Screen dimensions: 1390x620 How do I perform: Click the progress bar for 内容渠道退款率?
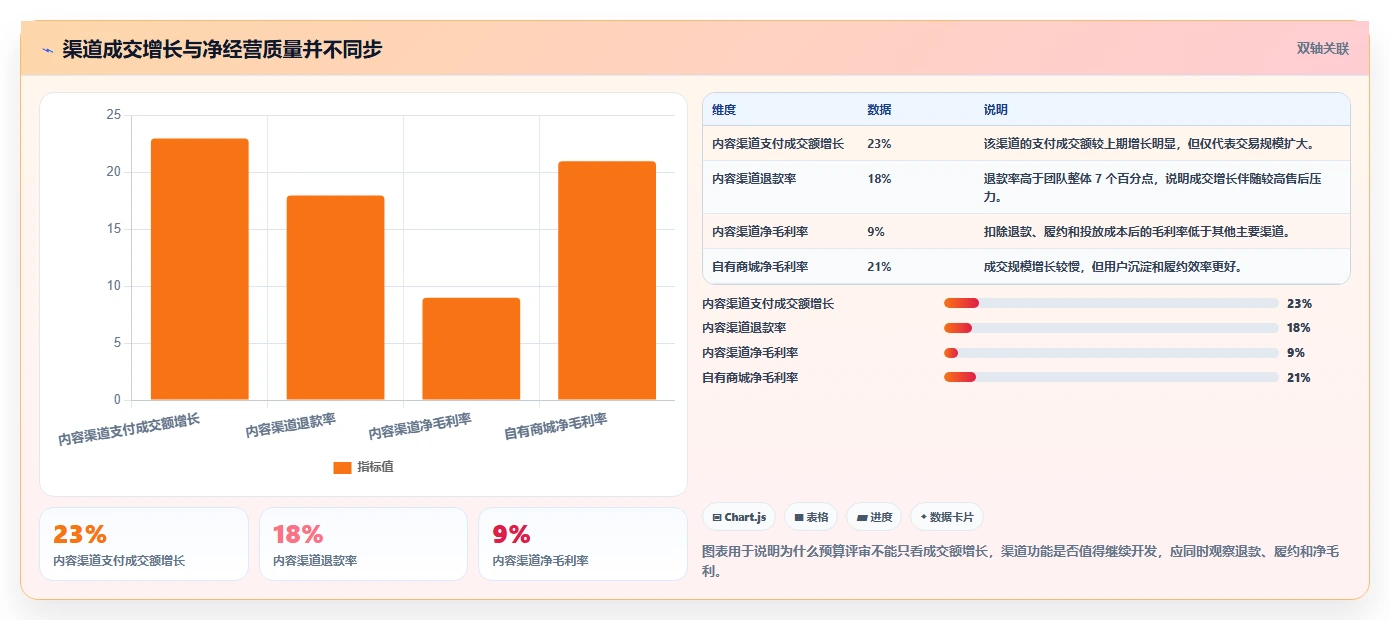1111,328
